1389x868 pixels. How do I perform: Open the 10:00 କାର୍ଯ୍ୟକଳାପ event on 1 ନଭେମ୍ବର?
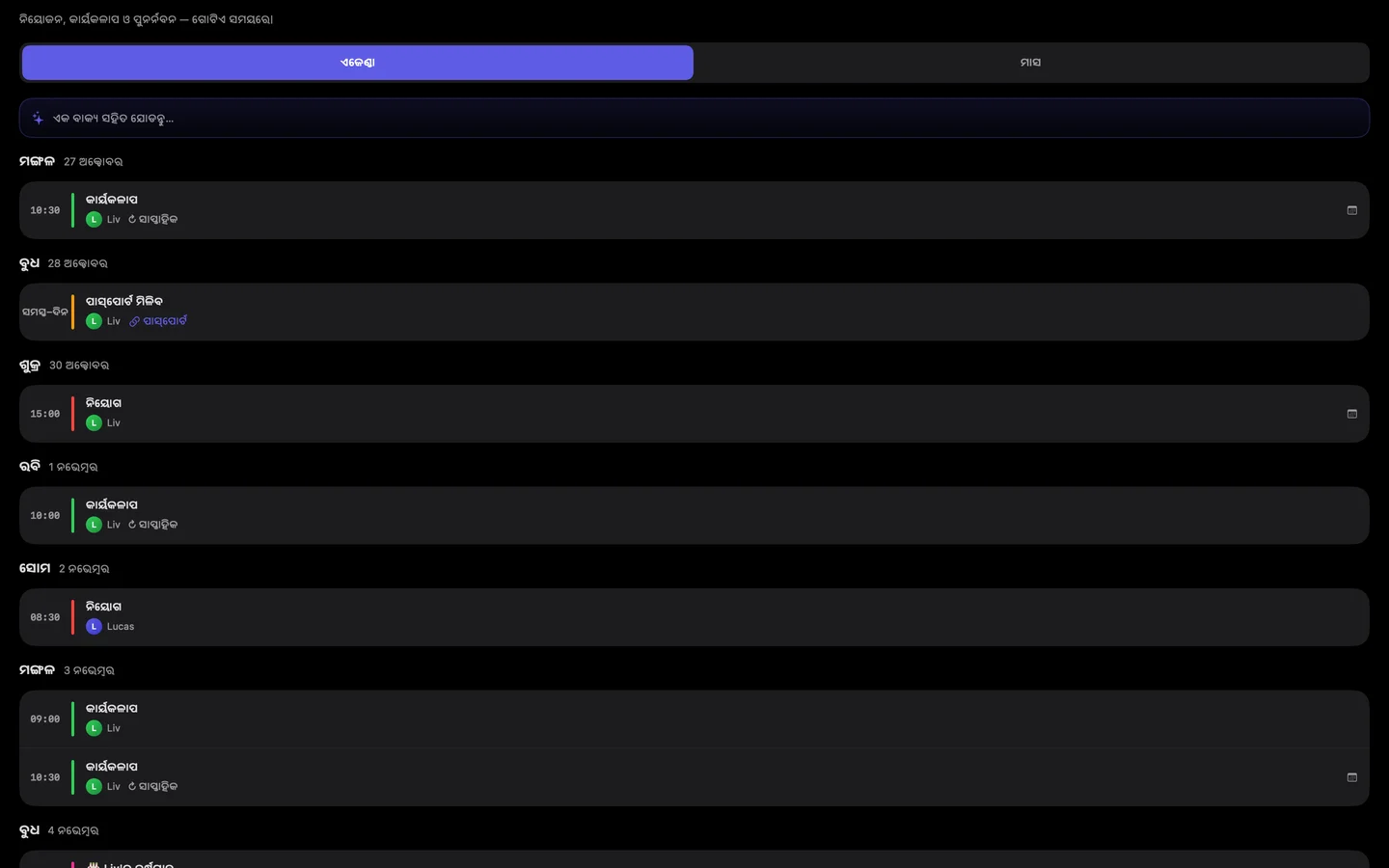coord(694,516)
